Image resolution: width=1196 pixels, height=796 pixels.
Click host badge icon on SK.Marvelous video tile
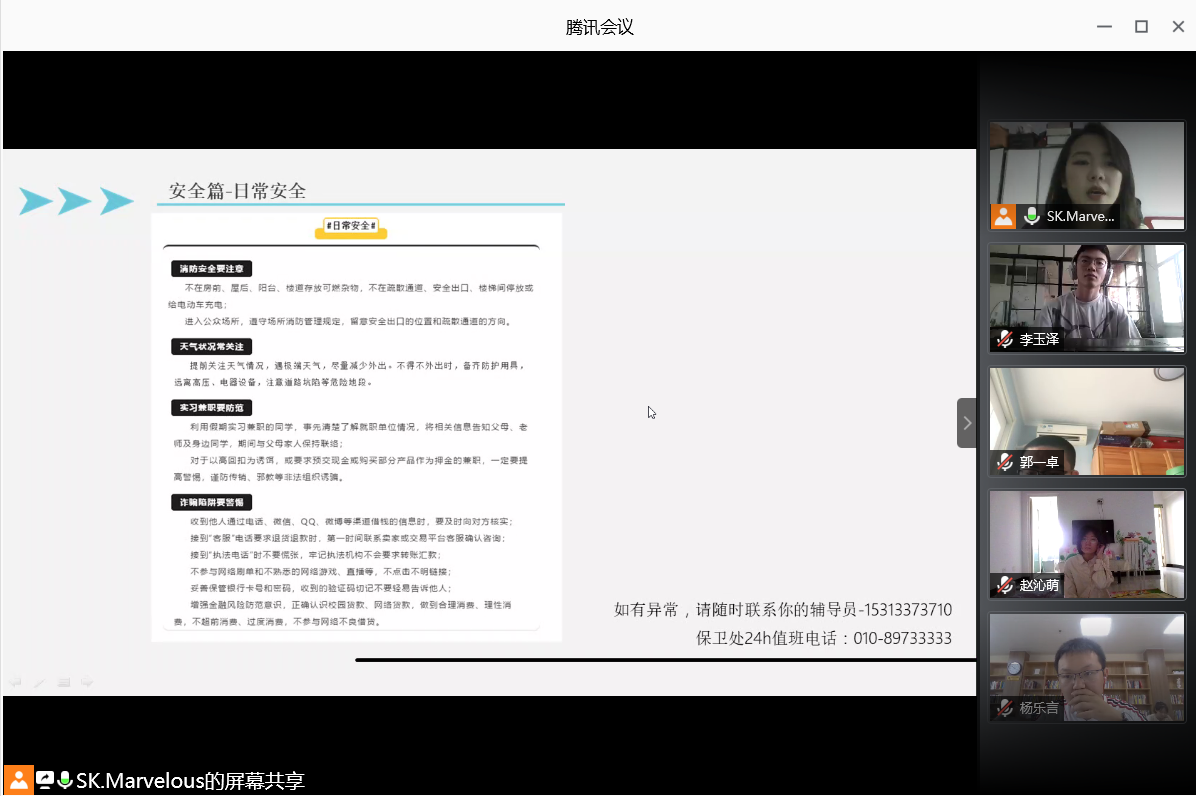tap(1003, 216)
